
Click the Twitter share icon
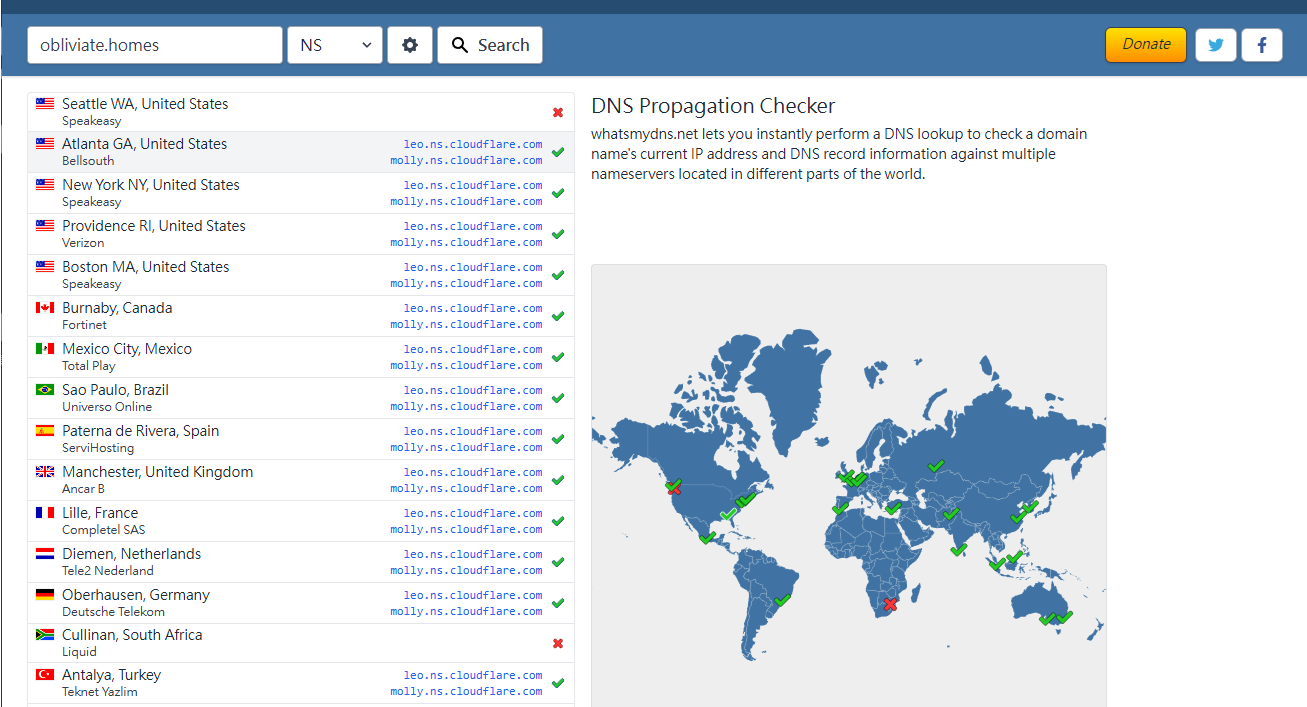(1215, 45)
